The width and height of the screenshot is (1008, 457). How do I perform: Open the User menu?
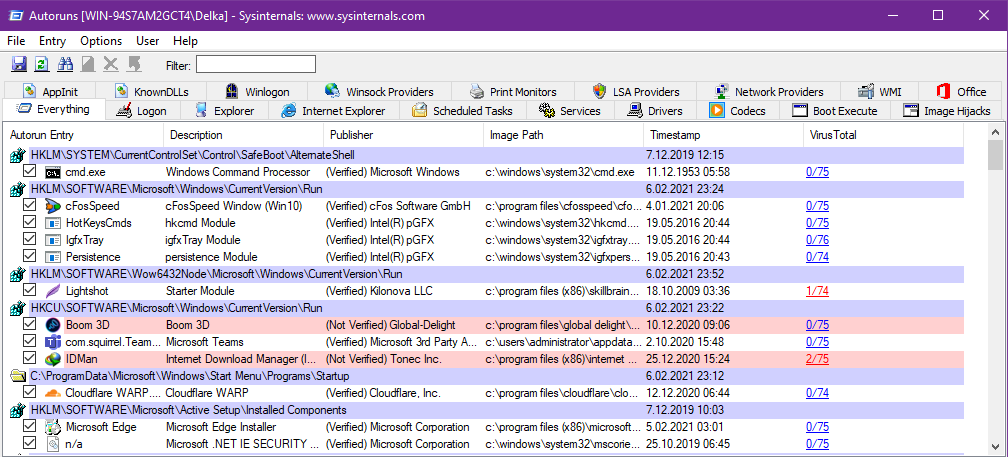[x=147, y=41]
